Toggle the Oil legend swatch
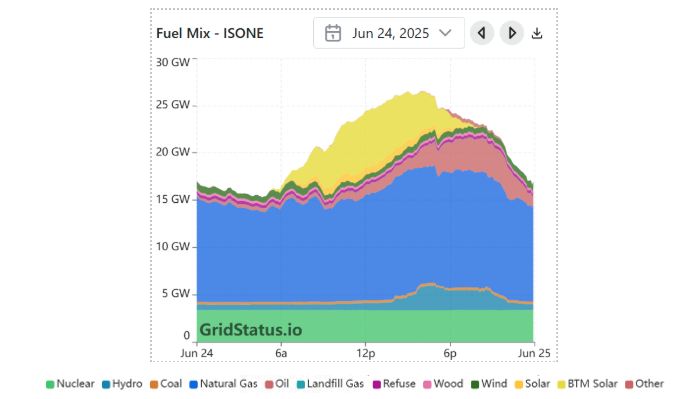The image size is (685, 399). pyautogui.click(x=269, y=385)
